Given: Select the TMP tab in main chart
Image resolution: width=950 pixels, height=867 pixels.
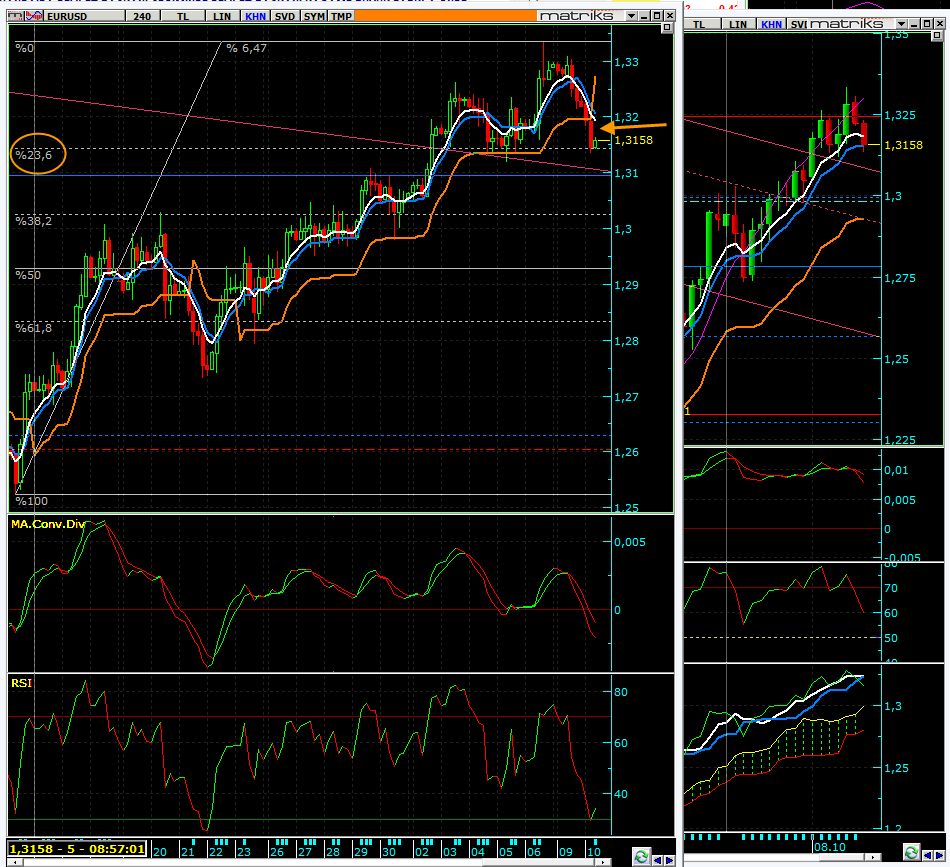Looking at the screenshot, I should pyautogui.click(x=341, y=17).
